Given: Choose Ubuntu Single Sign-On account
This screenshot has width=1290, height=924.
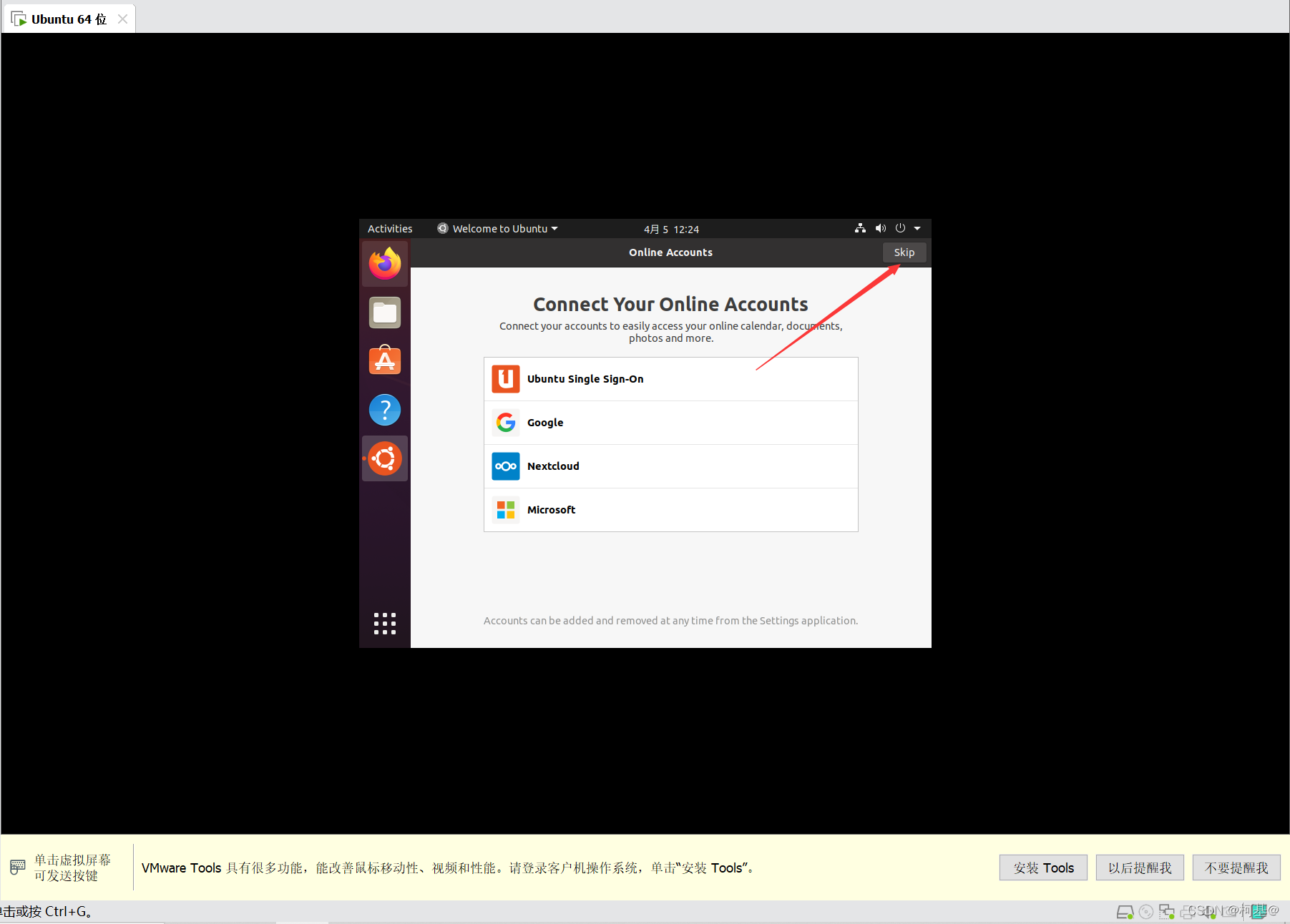Looking at the screenshot, I should pos(671,379).
